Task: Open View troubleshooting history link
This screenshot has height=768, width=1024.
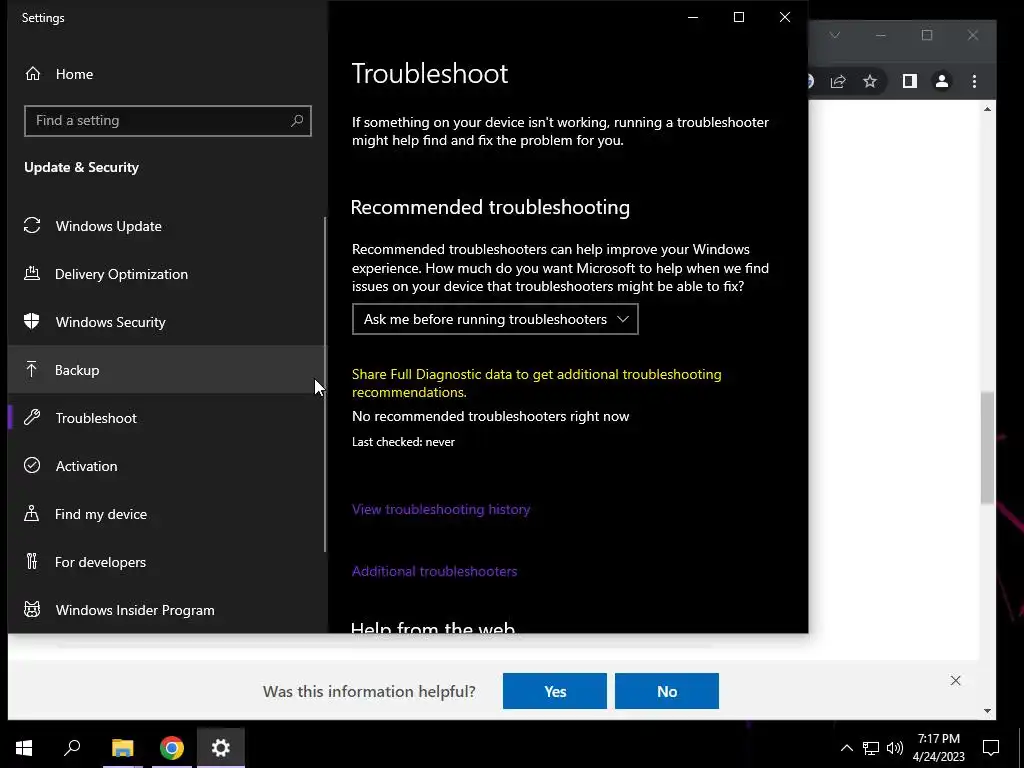Action: coord(441,509)
